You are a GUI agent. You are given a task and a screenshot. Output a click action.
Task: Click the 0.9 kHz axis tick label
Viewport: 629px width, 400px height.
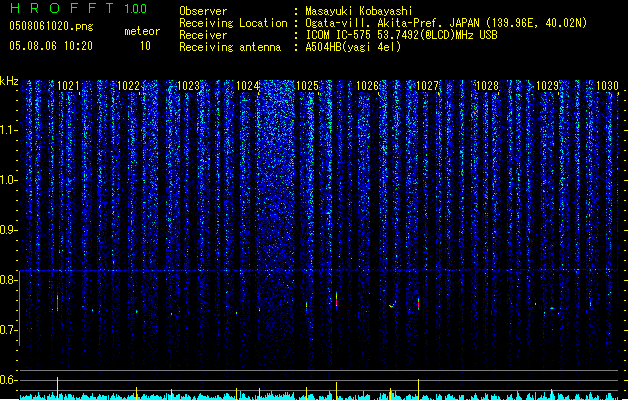[9, 230]
